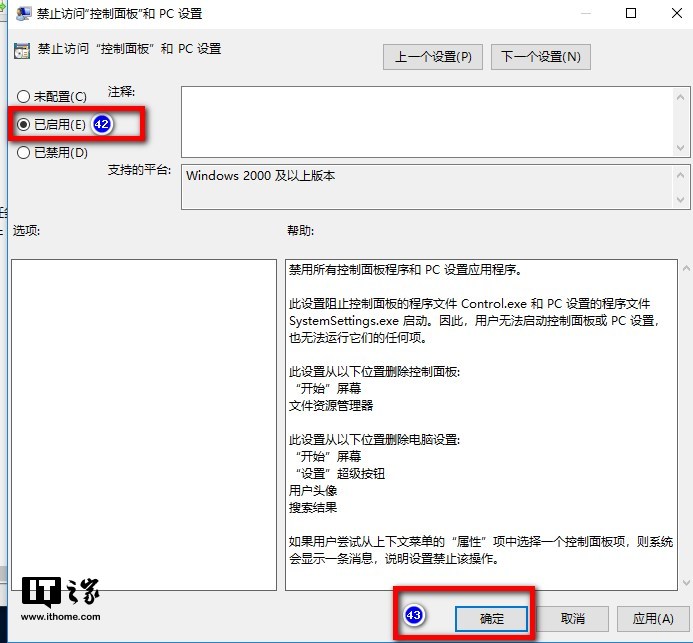Click the help text line '文件资源管理器'
Image resolution: width=693 pixels, height=643 pixels.
click(331, 405)
